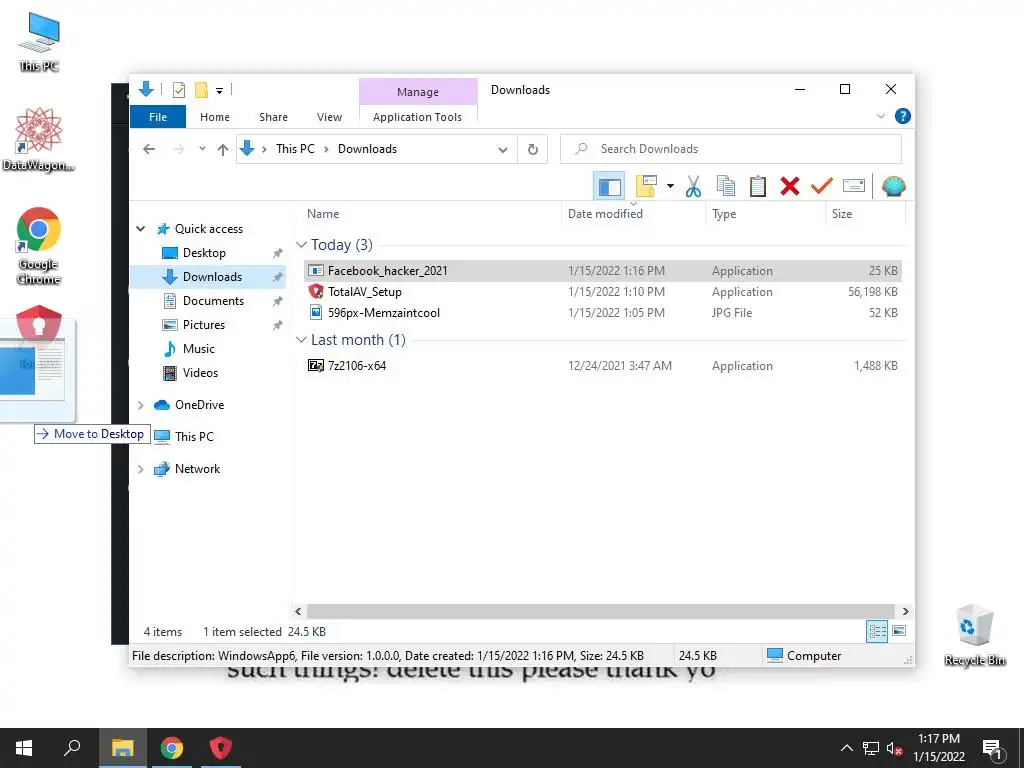This screenshot has width=1024, height=768.
Task: Select 7z2106-x64 file
Action: point(603,366)
